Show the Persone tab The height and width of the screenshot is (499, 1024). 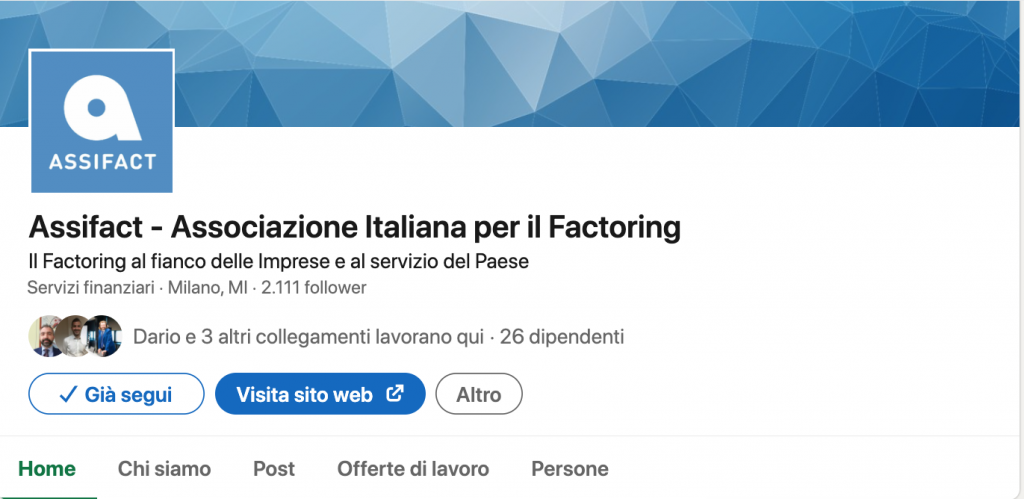pyautogui.click(x=569, y=469)
